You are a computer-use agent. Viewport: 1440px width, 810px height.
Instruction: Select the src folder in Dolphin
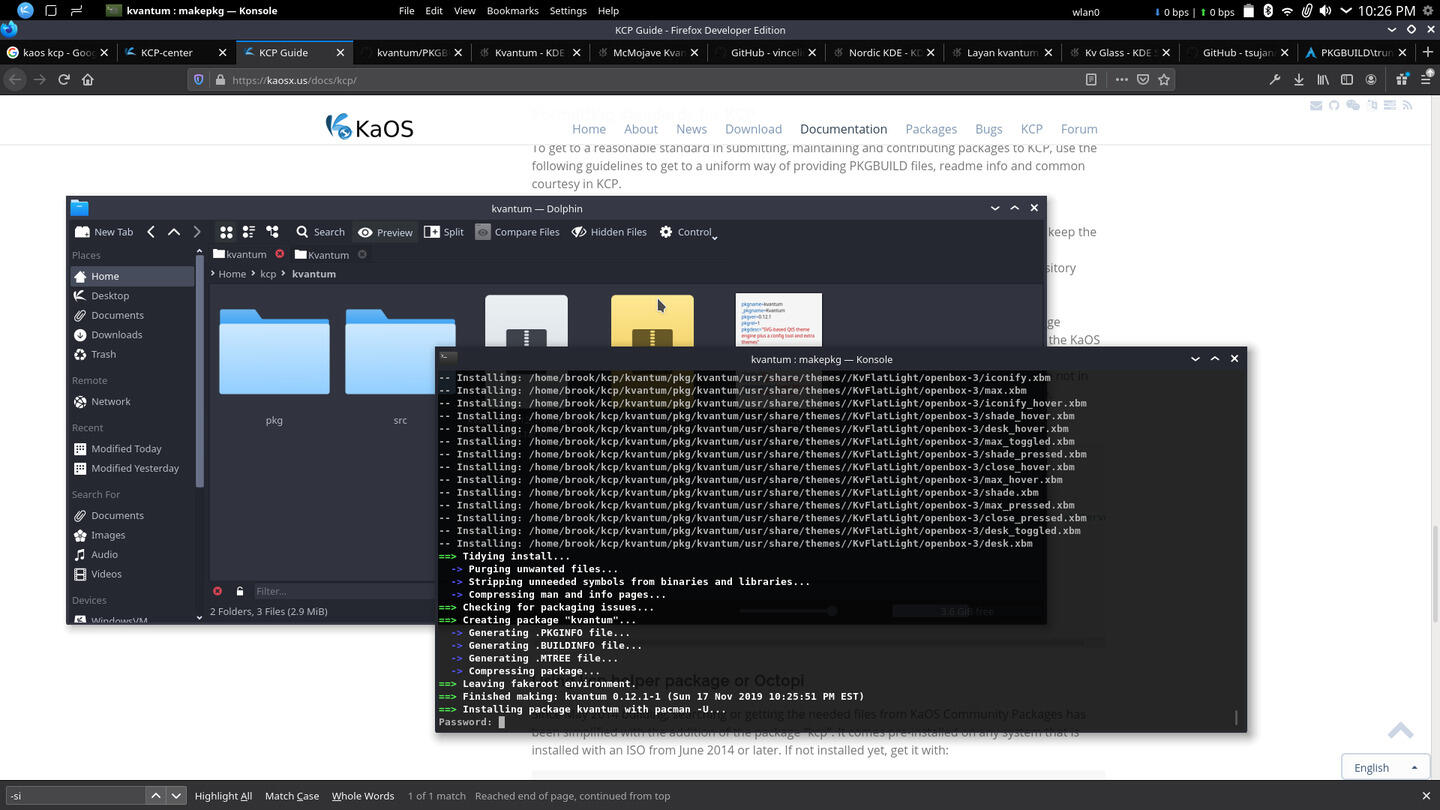[x=400, y=352]
